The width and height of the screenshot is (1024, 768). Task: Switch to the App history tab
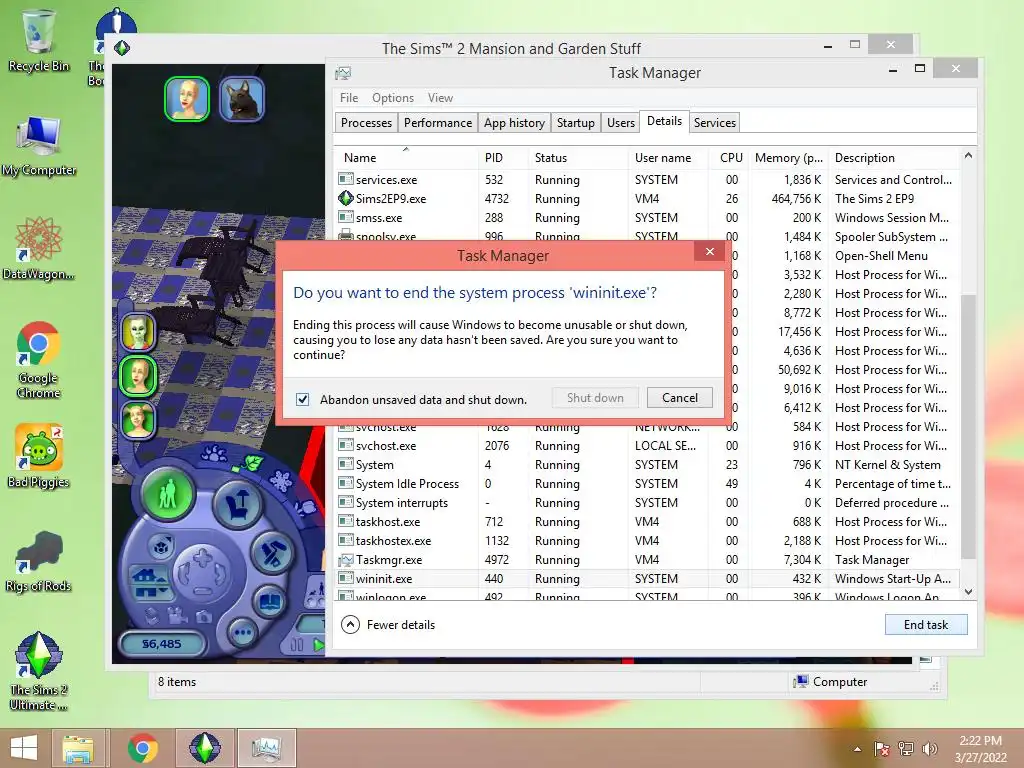[x=514, y=123]
